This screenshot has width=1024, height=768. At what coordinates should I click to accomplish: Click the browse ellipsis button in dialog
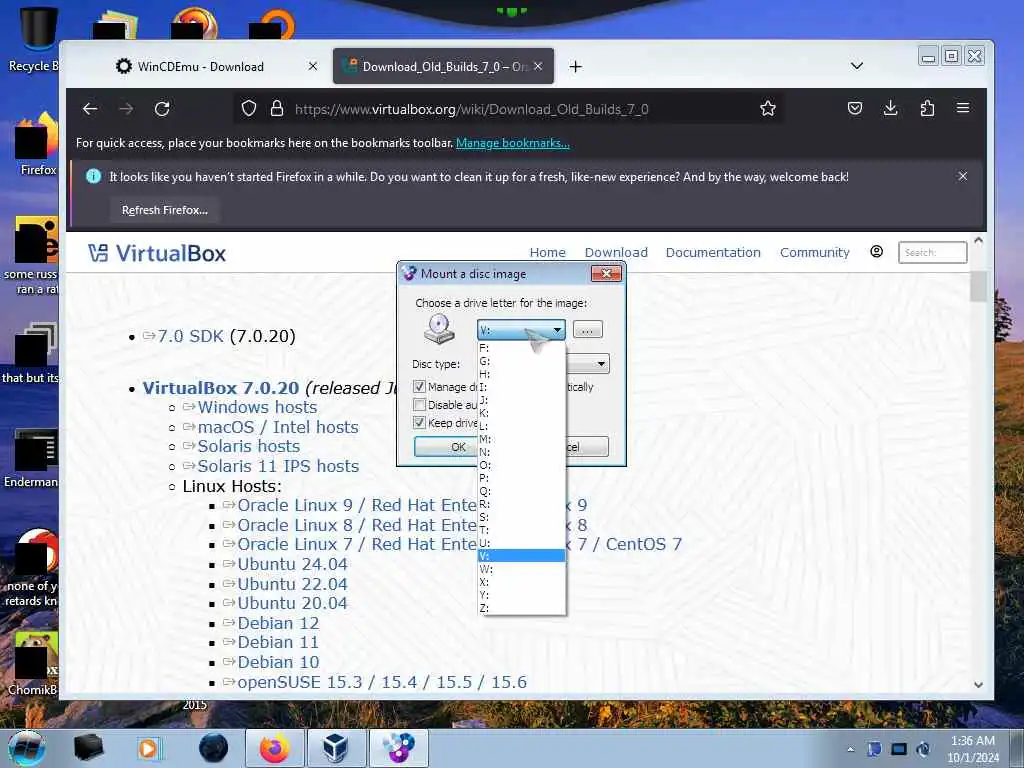click(587, 330)
